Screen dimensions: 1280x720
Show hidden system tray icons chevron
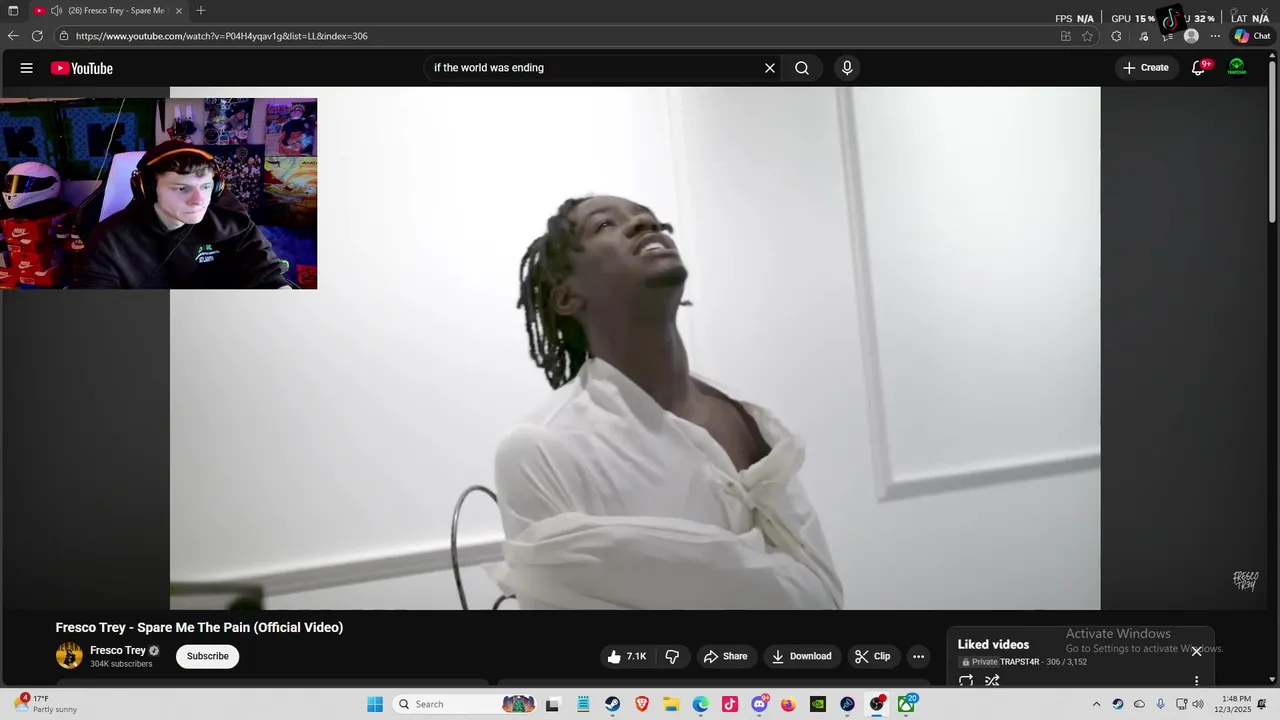click(x=1096, y=704)
